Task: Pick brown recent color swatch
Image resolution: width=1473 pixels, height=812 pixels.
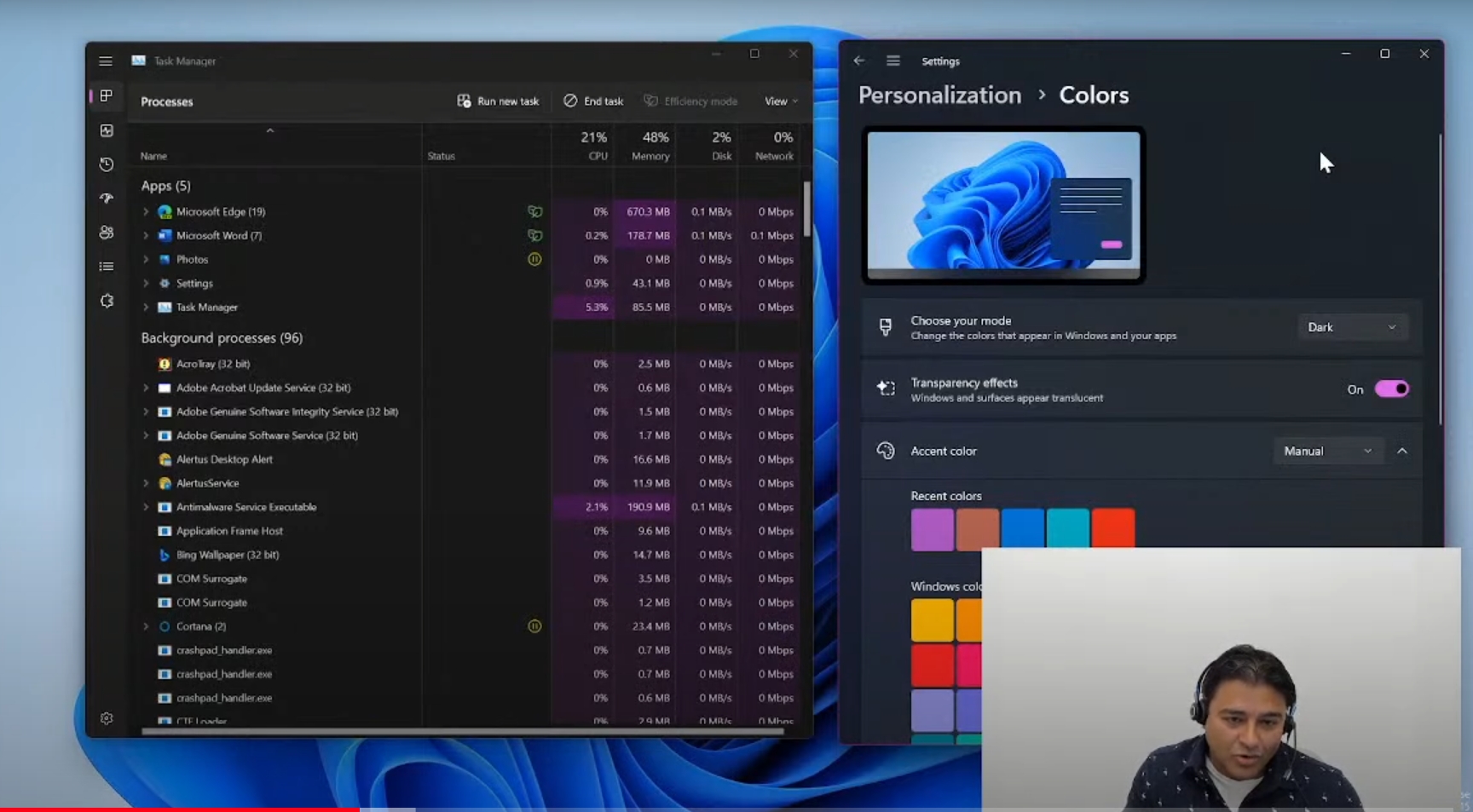Action: pyautogui.click(x=977, y=529)
